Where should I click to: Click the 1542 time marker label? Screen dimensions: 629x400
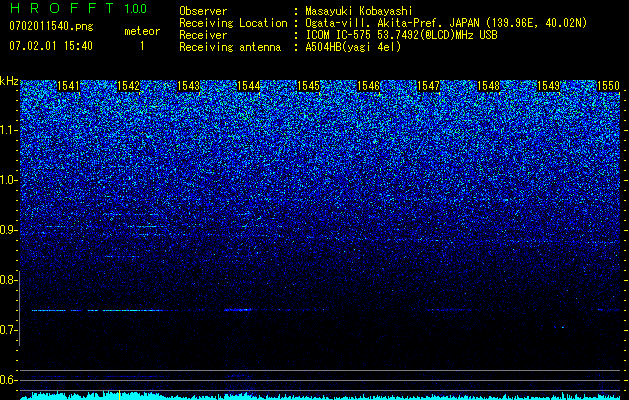pyautogui.click(x=128, y=86)
